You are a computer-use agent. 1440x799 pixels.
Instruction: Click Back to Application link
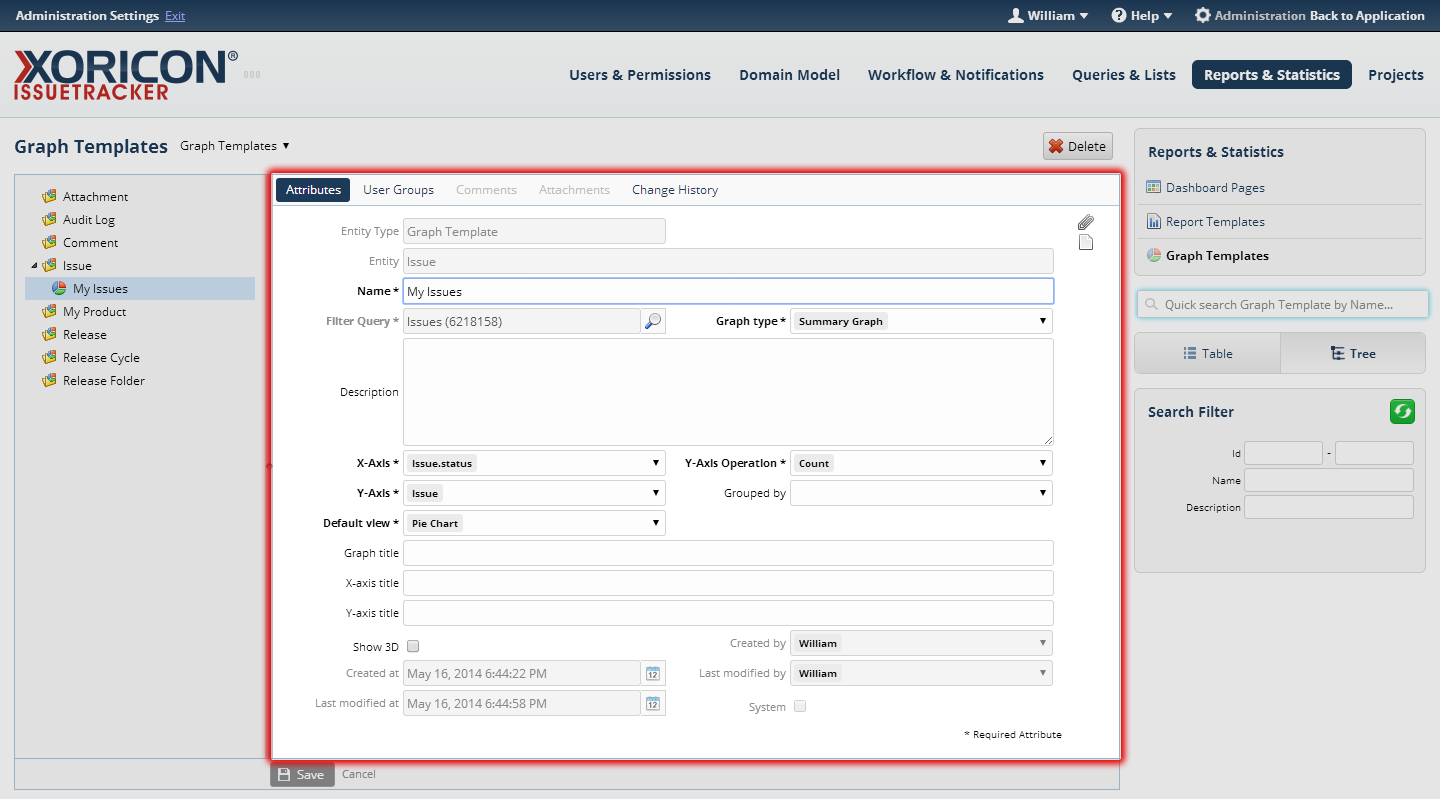tap(1367, 15)
